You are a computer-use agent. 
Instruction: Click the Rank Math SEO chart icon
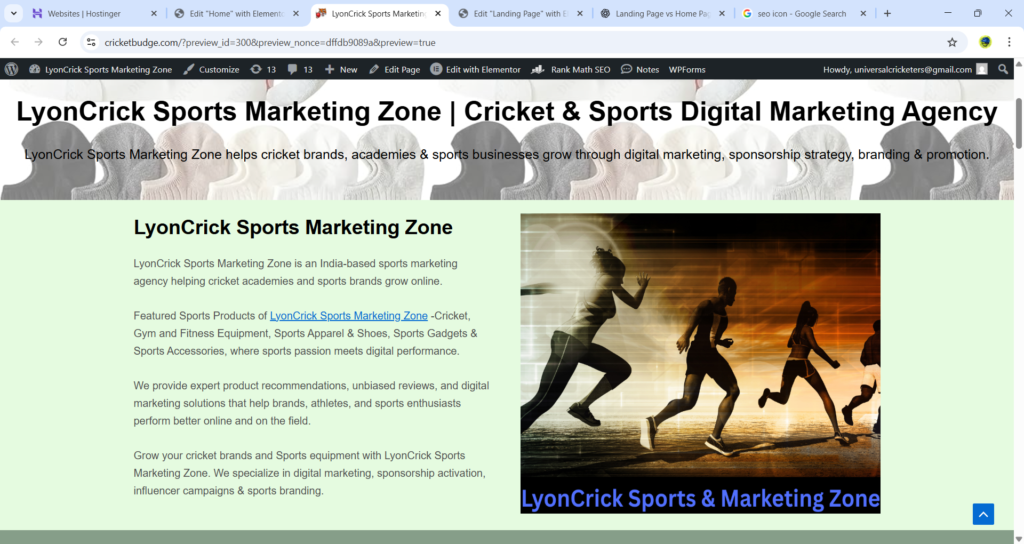537,69
